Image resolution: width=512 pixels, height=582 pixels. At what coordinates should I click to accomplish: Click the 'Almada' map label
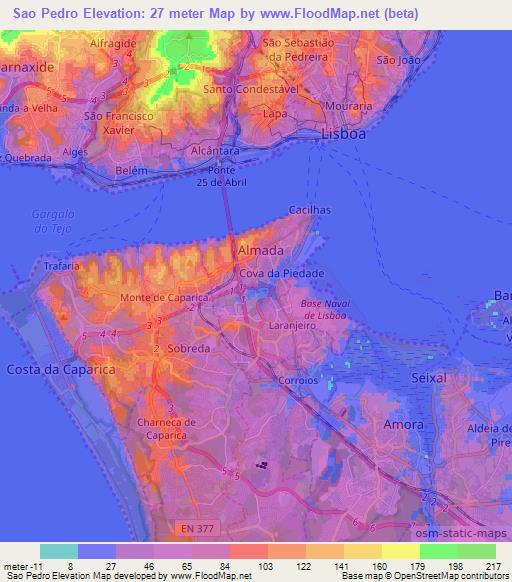coord(261,250)
